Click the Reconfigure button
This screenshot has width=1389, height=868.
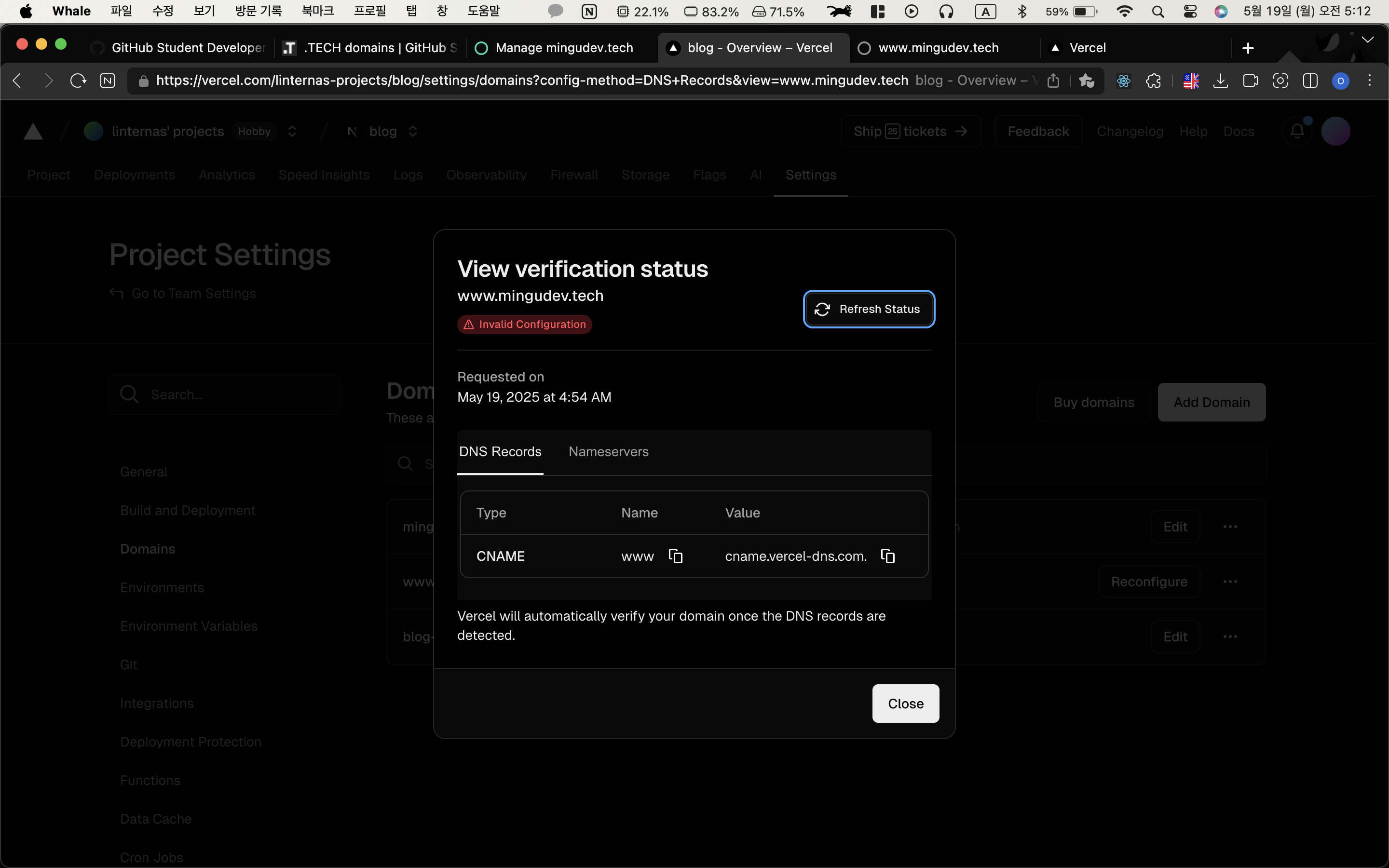[1148, 582]
